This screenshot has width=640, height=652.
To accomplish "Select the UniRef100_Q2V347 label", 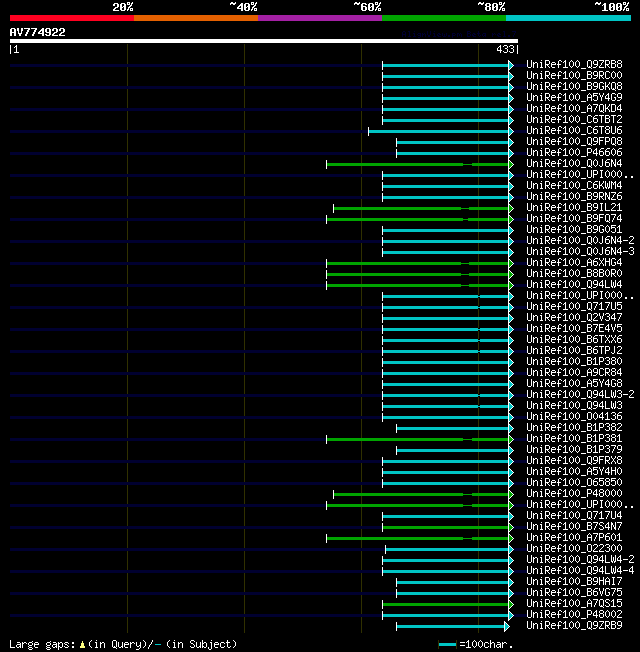I will click(574, 317).
